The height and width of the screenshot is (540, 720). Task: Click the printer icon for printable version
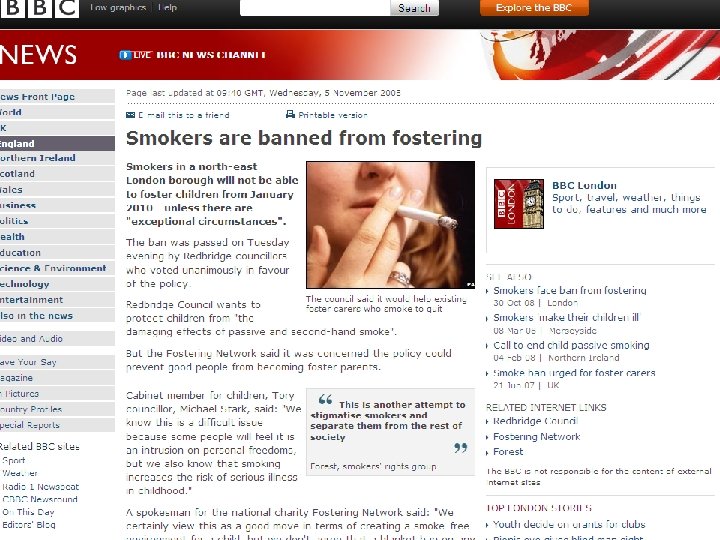pyautogui.click(x=290, y=114)
